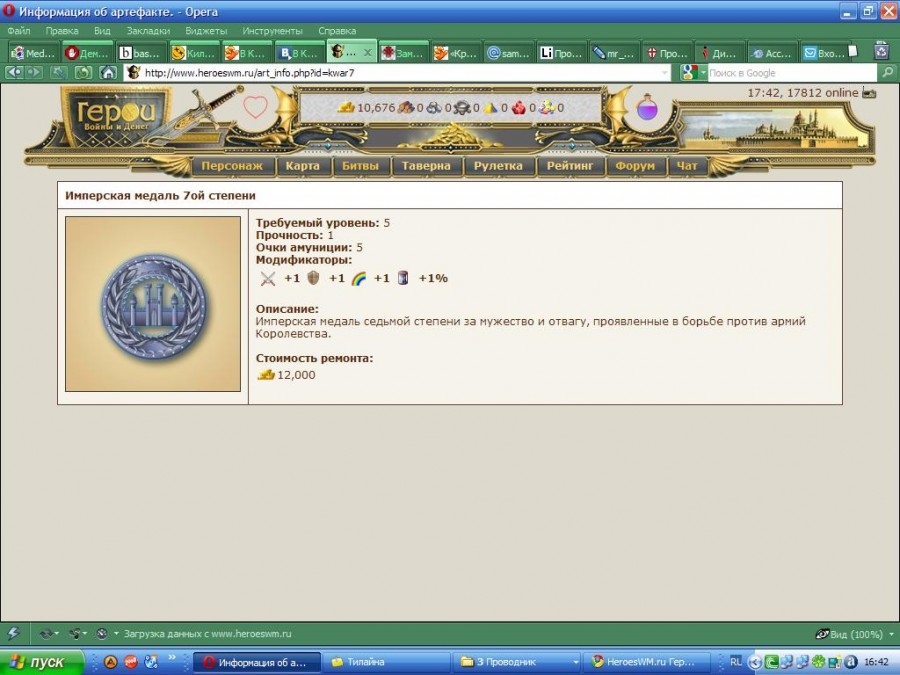Screen dimensions: 900x675
Task: Open the Персонаж game menu
Action: [232, 166]
